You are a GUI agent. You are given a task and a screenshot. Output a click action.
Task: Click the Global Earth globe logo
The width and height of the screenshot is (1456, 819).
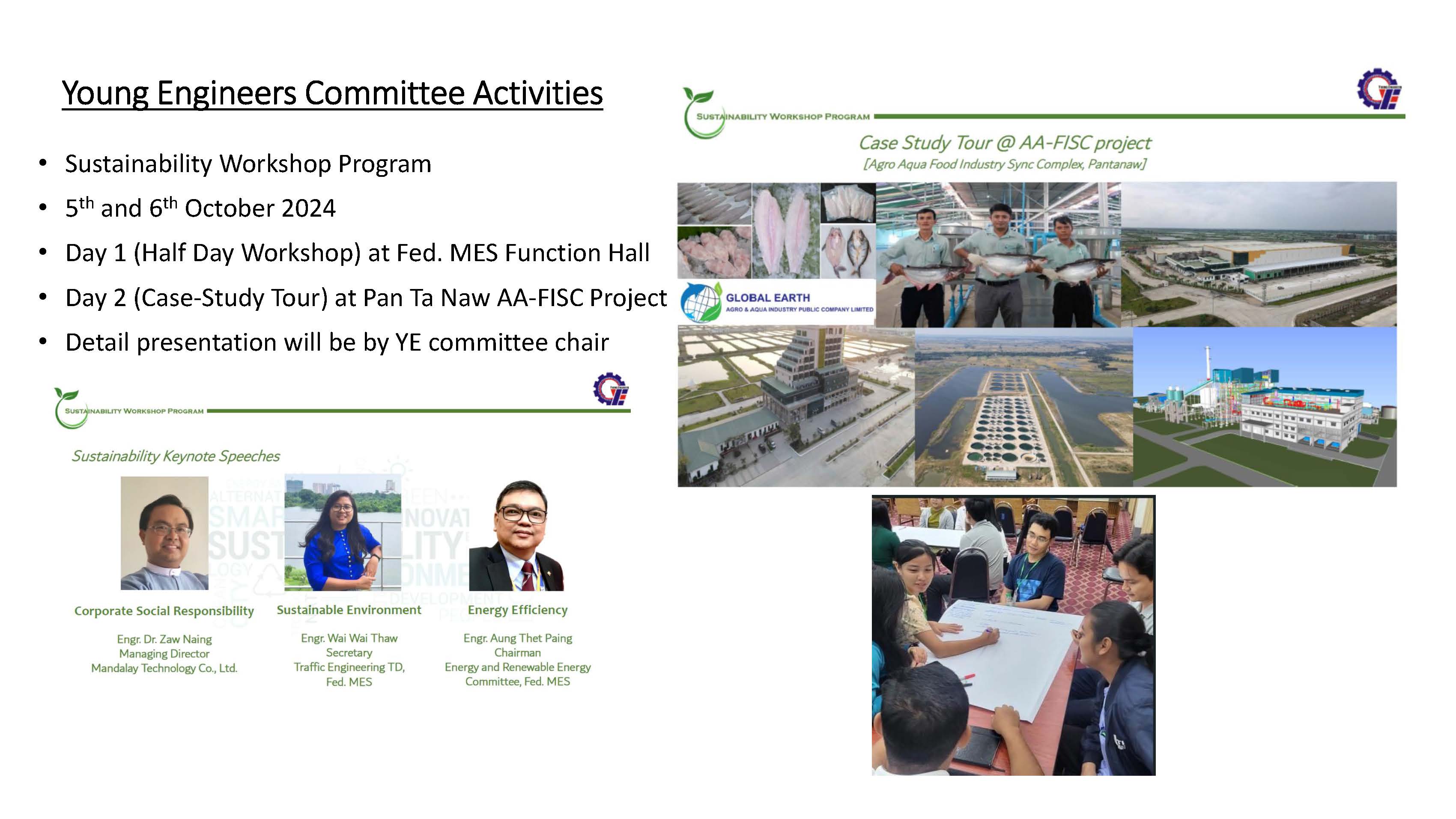click(701, 302)
